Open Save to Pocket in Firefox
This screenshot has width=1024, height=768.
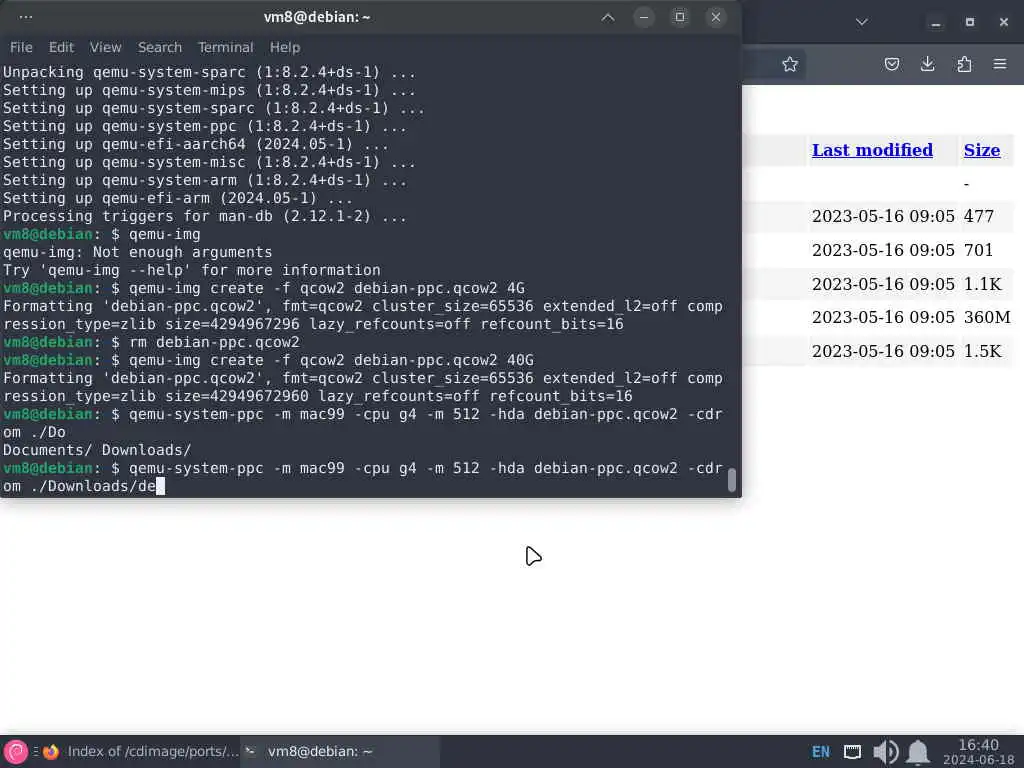(891, 64)
